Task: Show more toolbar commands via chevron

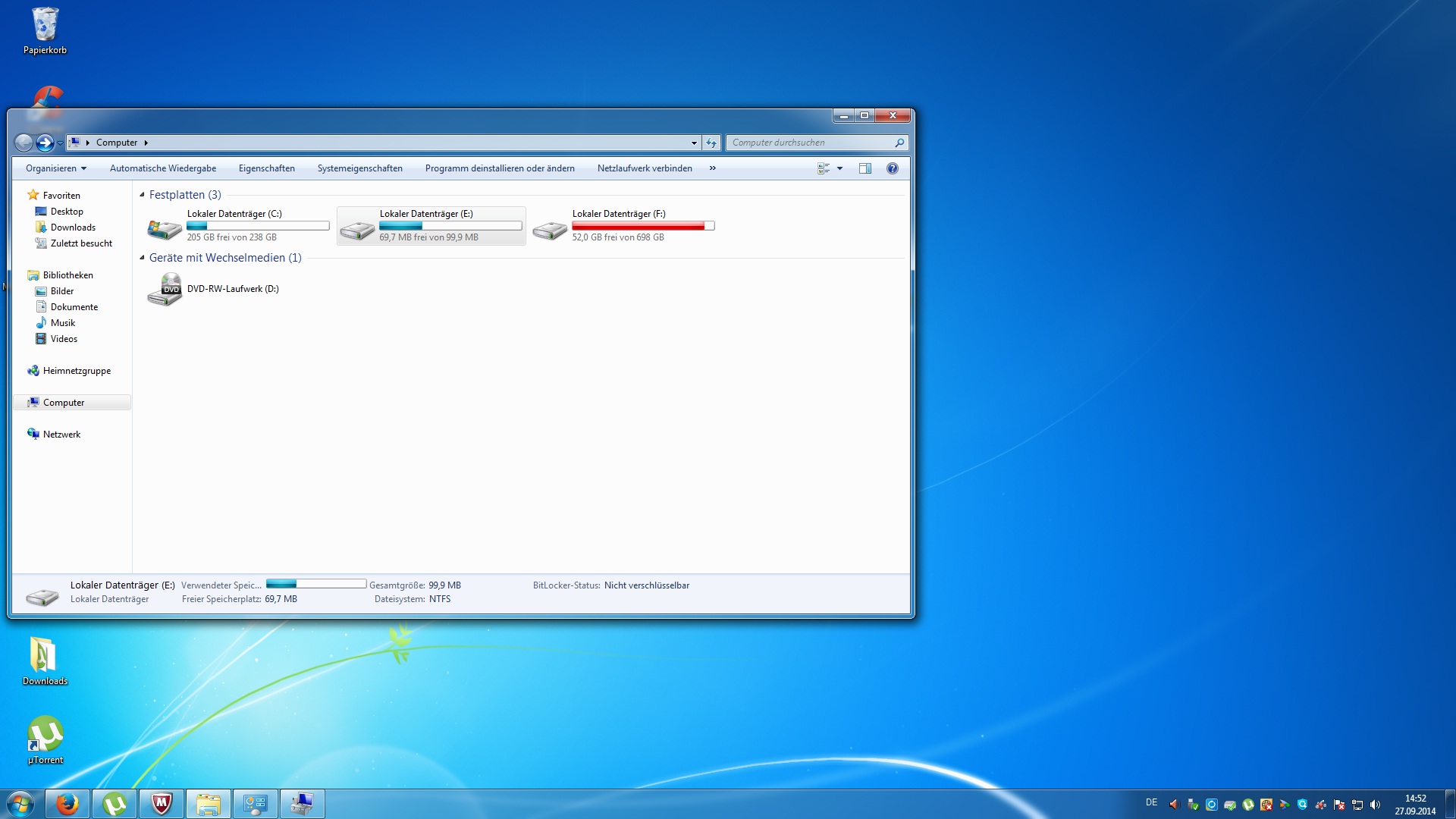Action: tap(713, 168)
